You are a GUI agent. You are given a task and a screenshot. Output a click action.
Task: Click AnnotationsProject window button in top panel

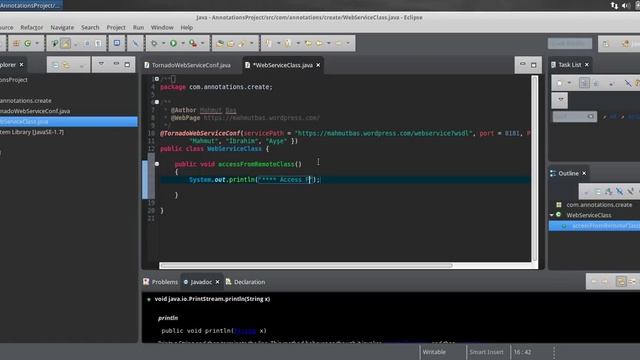(x=31, y=5)
